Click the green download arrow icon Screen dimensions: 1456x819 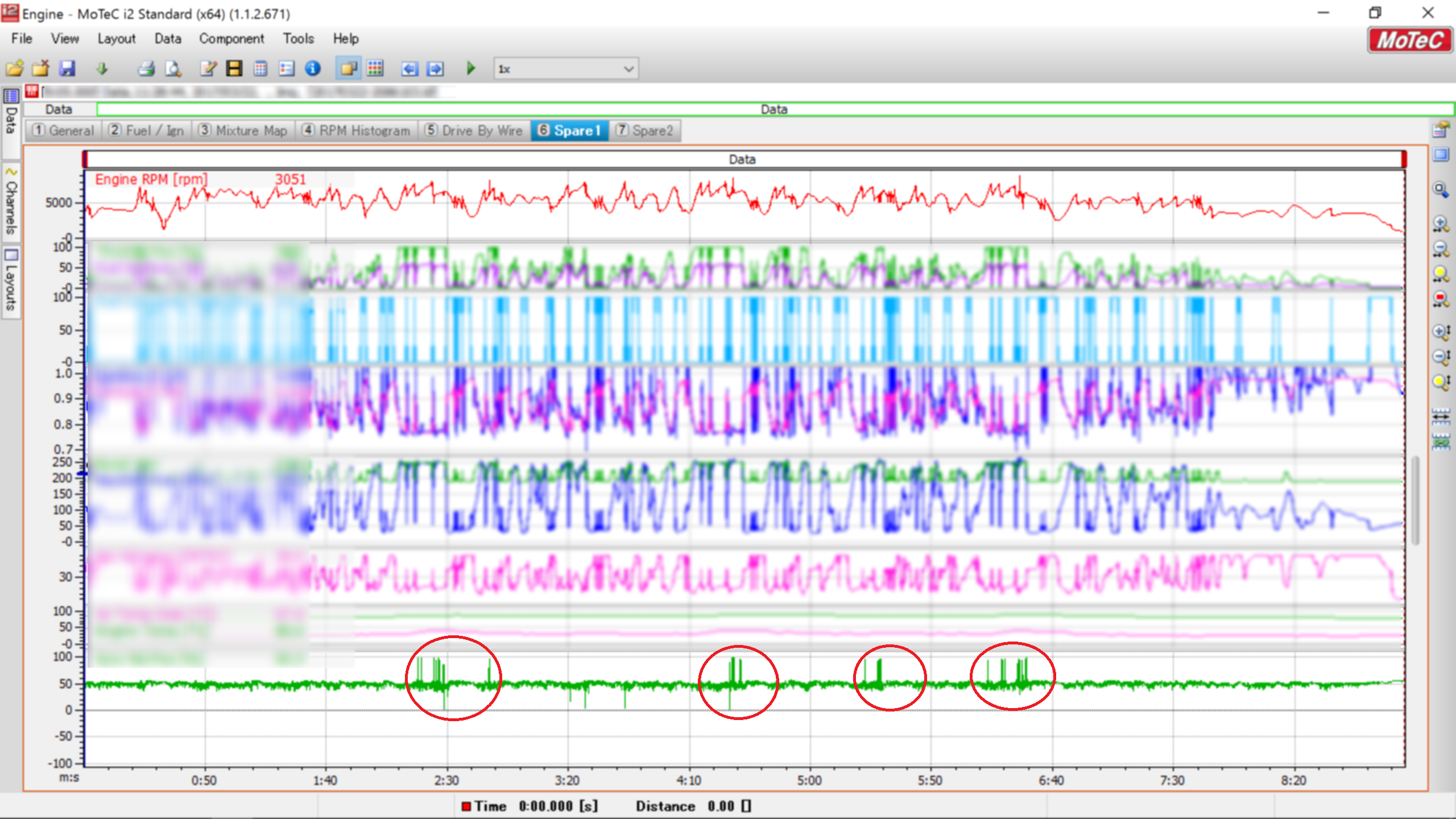click(102, 69)
